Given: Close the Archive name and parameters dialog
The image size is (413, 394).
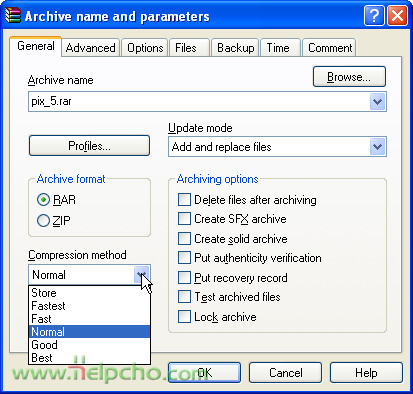Looking at the screenshot, I should coord(397,15).
